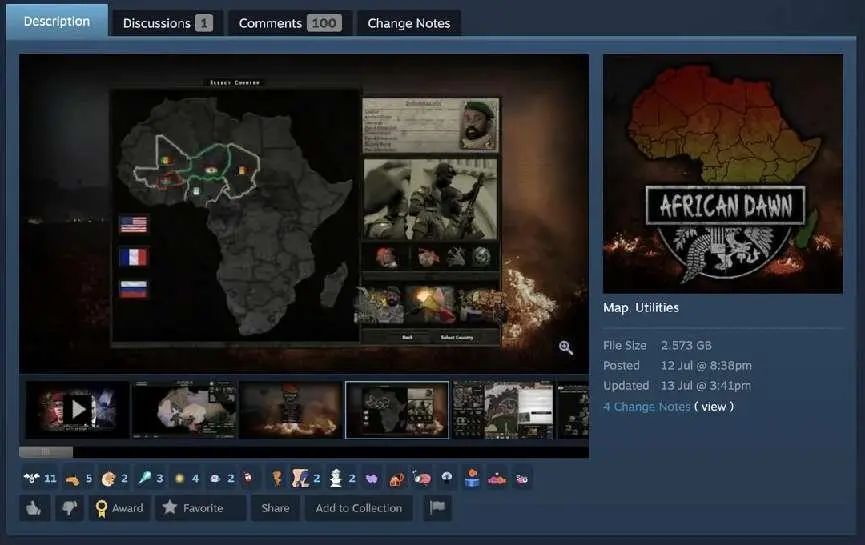Click the last pink creature award icon
The height and width of the screenshot is (545, 865).
(x=522, y=479)
